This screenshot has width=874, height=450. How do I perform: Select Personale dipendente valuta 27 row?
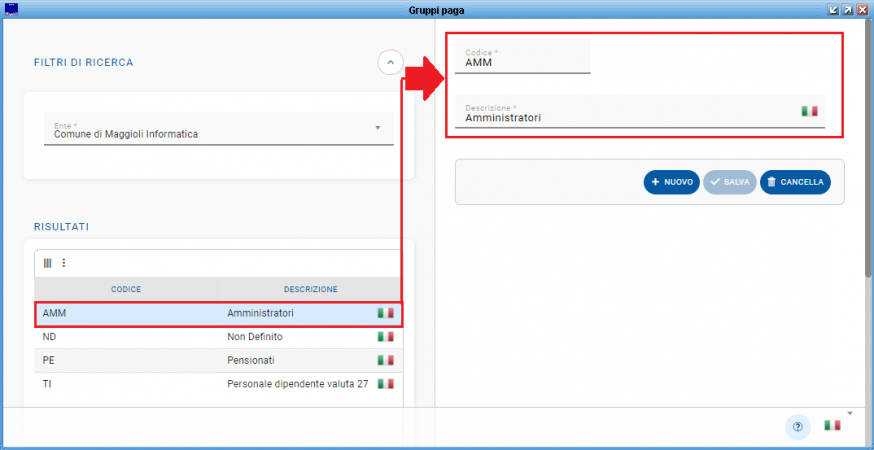pos(298,384)
